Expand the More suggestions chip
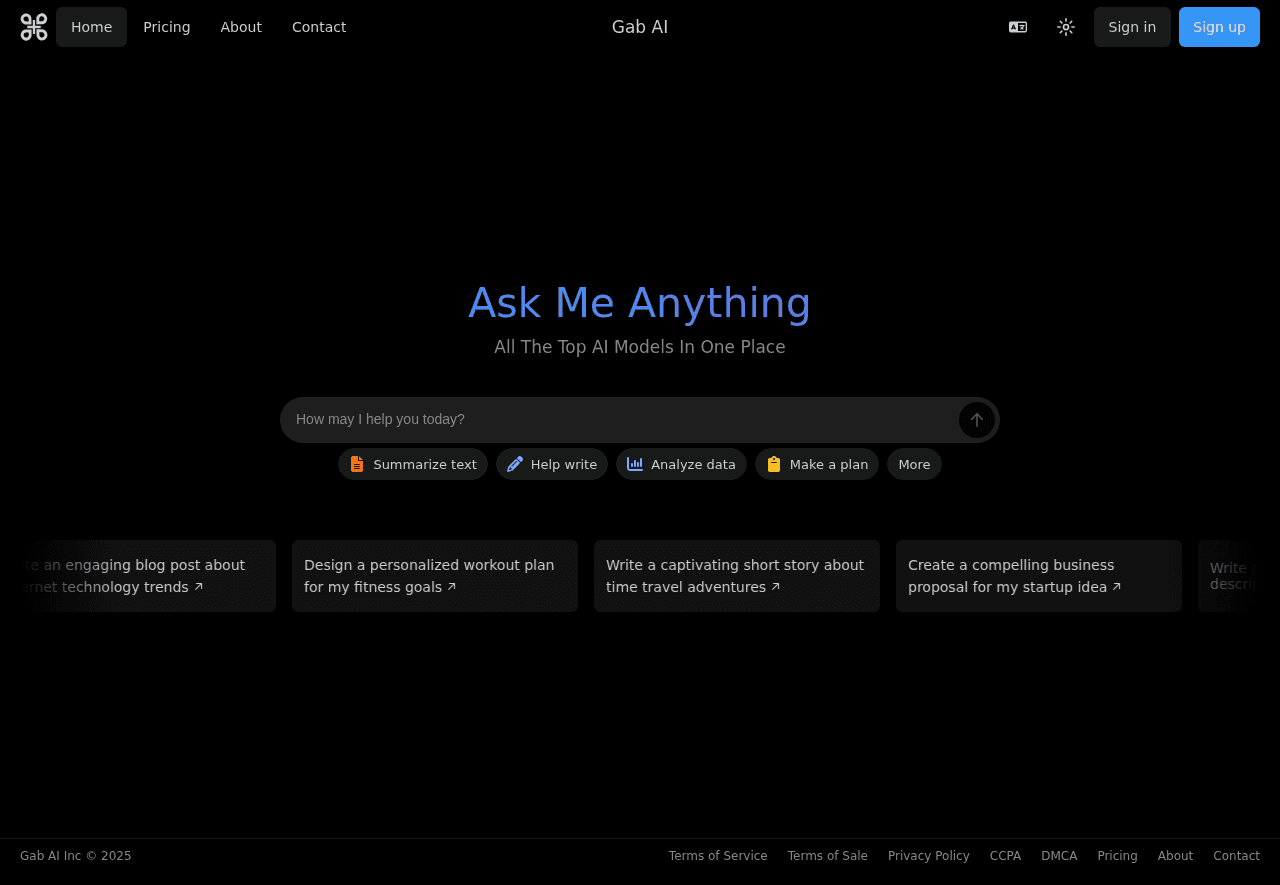This screenshot has width=1280, height=885. click(914, 464)
